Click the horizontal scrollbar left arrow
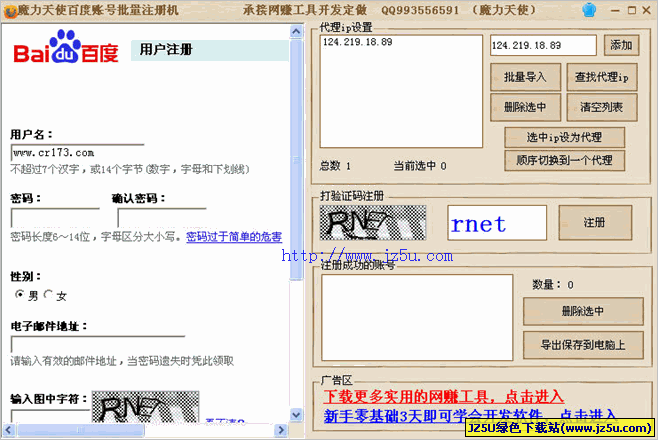 (9, 430)
